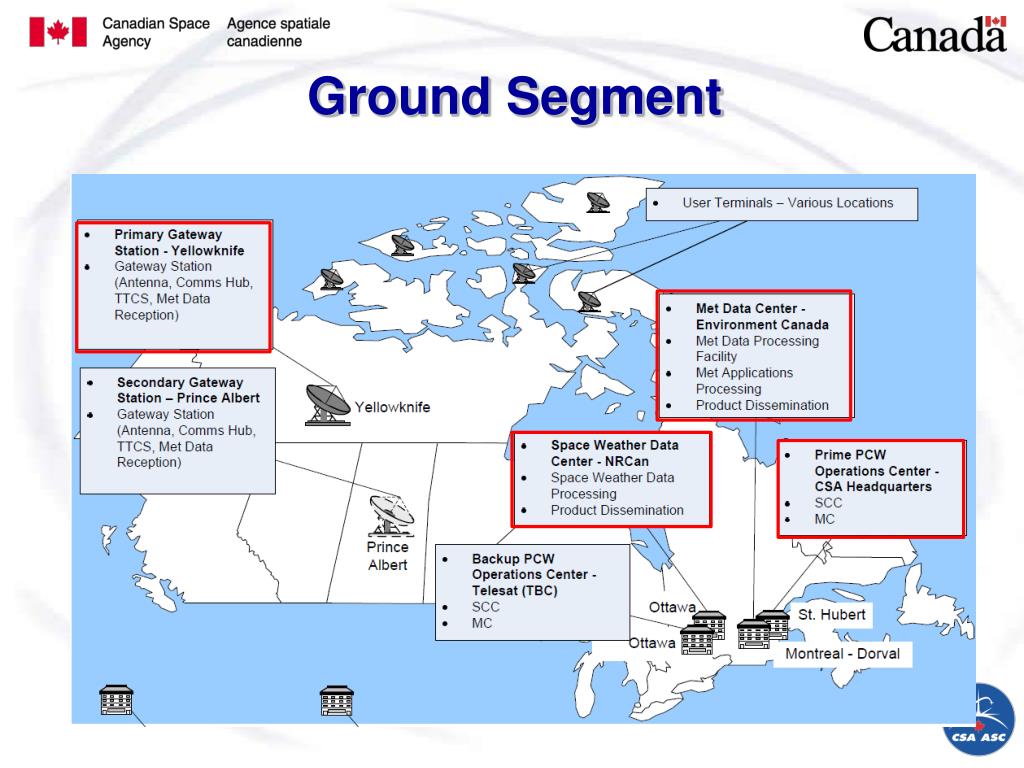This screenshot has height=768, width=1024.
Task: Click the CSA ASC round emblem
Action: 978,722
